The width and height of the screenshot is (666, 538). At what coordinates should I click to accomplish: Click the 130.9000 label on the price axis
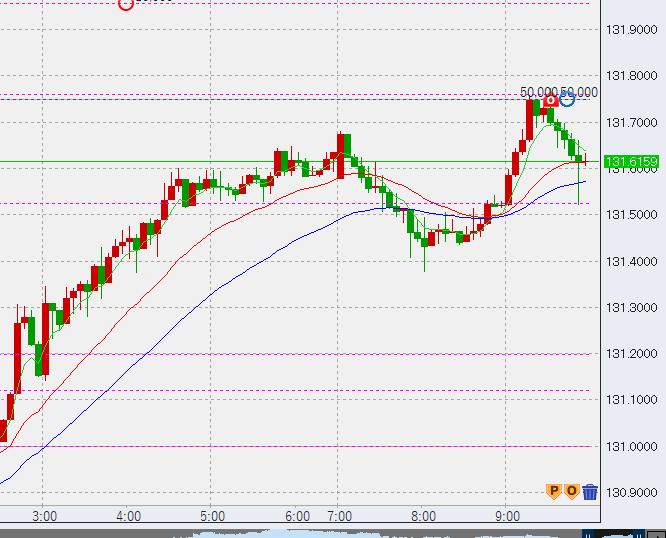pyautogui.click(x=632, y=492)
